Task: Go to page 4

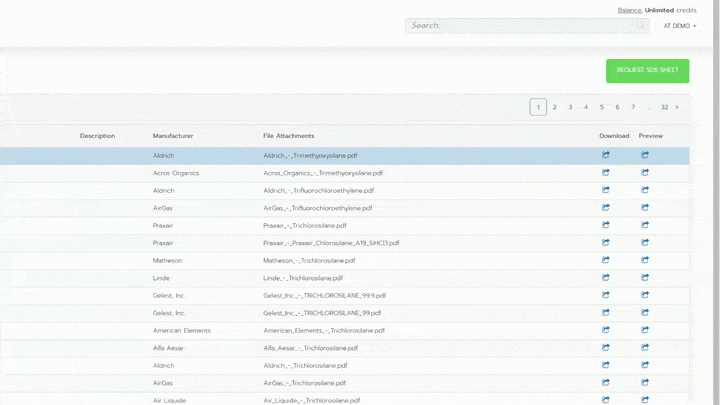Action: click(586, 107)
